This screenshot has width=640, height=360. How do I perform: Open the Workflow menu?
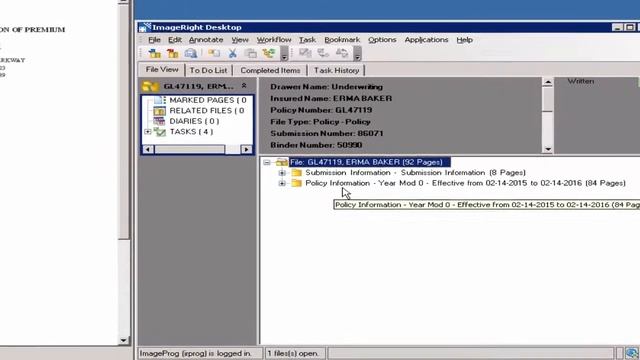pos(274,40)
